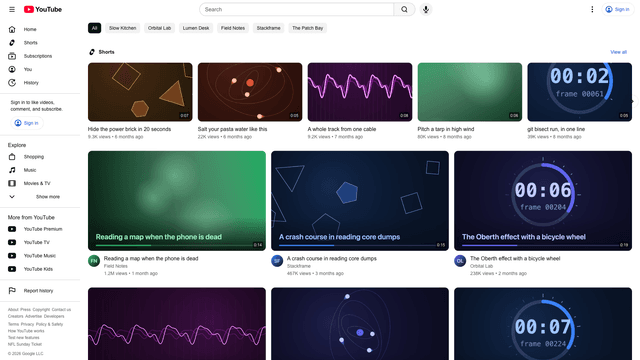The height and width of the screenshot is (360, 640).
Task: Open the purple waveform video thumbnail in bottom row
Action: click(177, 324)
